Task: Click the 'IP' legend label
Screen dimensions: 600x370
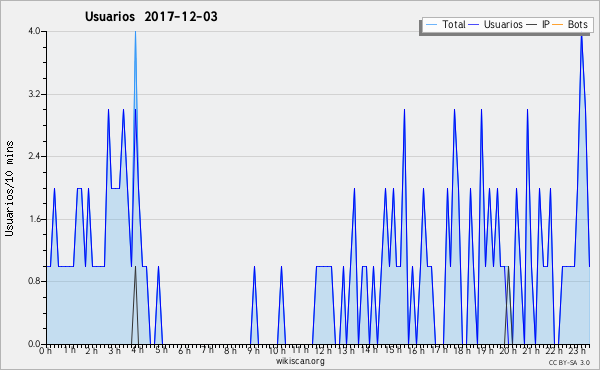Action: [x=546, y=24]
